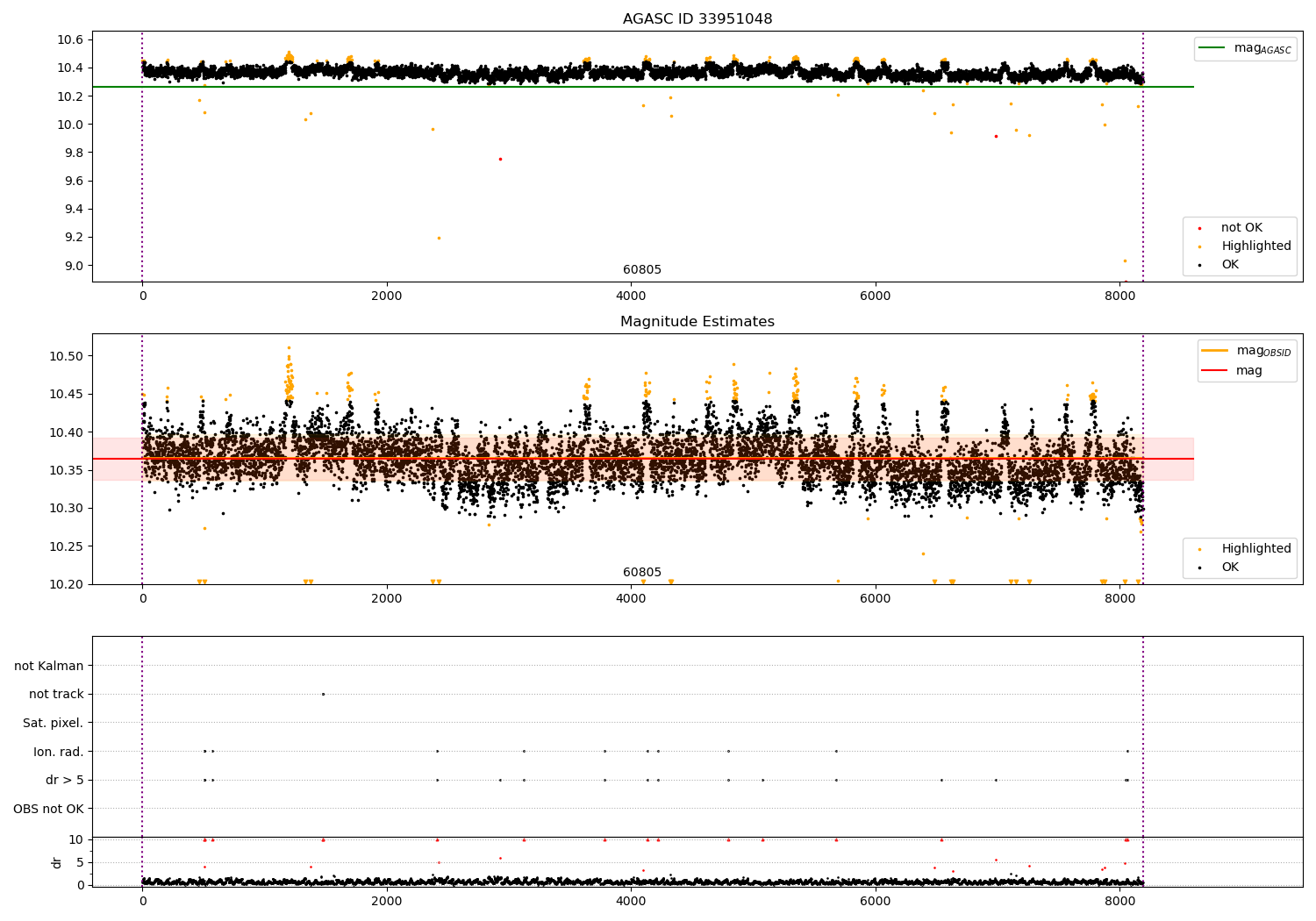Click the 10.45 y-axis tick label
Image resolution: width=1316 pixels, height=921 pixels.
tap(67, 394)
